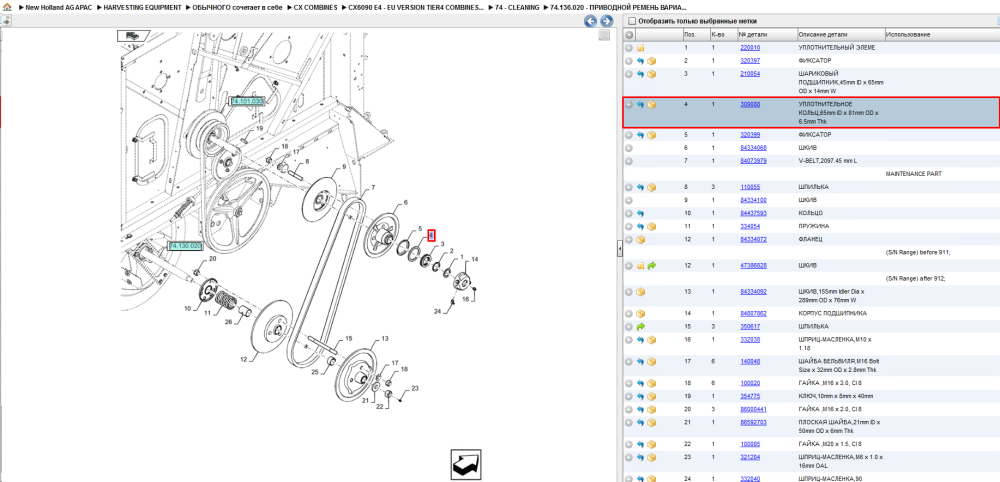Click the blue arrow icon for part 140046
Screen dimensions: 1000x482
click(641, 362)
